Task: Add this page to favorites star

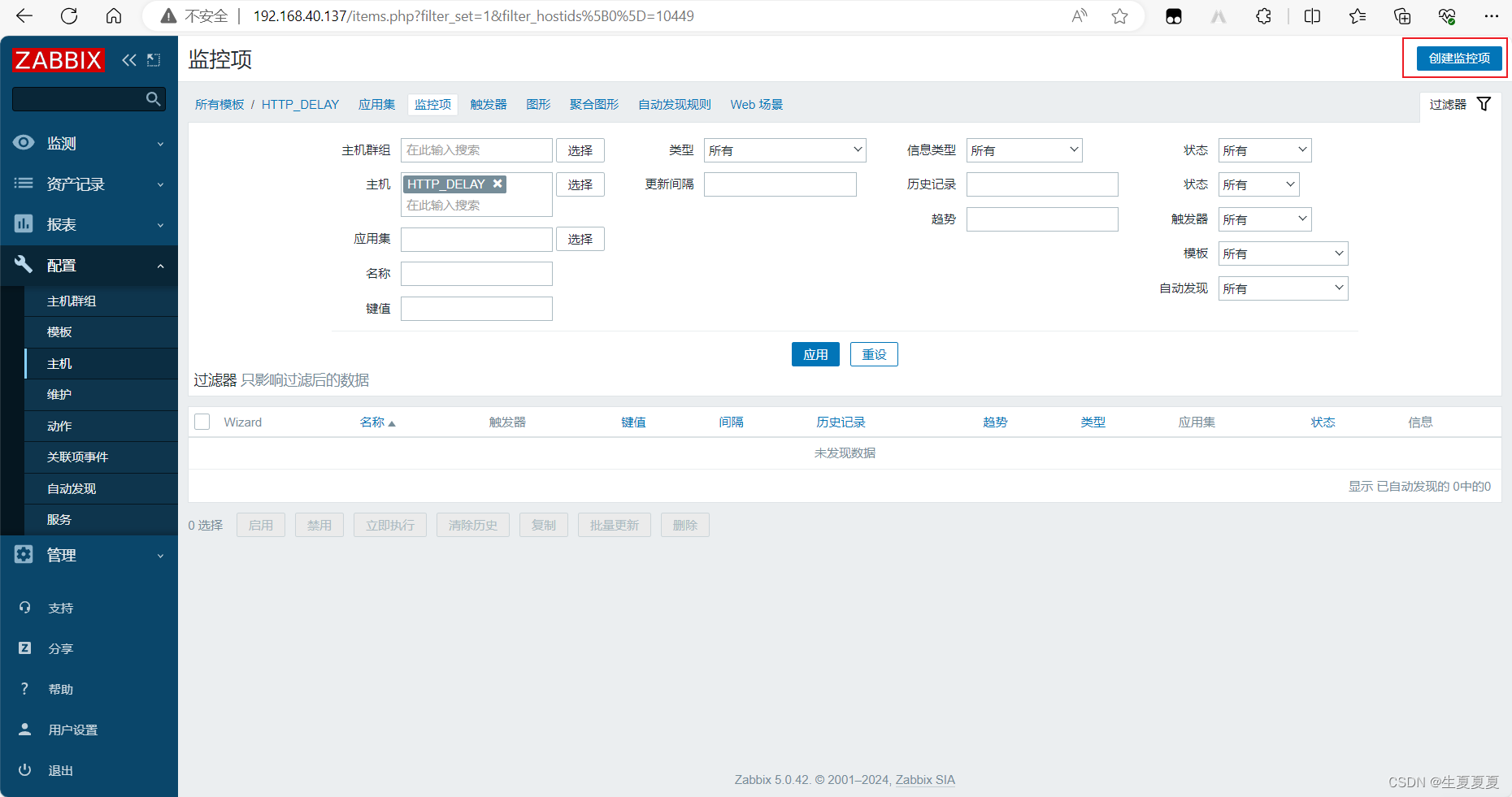Action: pyautogui.click(x=1120, y=16)
